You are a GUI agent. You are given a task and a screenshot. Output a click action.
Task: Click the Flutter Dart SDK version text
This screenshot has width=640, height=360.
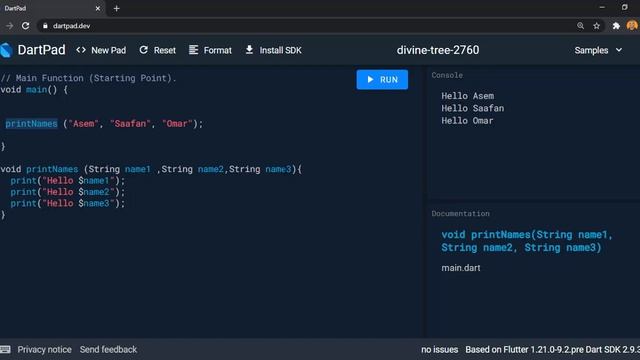(x=552, y=349)
